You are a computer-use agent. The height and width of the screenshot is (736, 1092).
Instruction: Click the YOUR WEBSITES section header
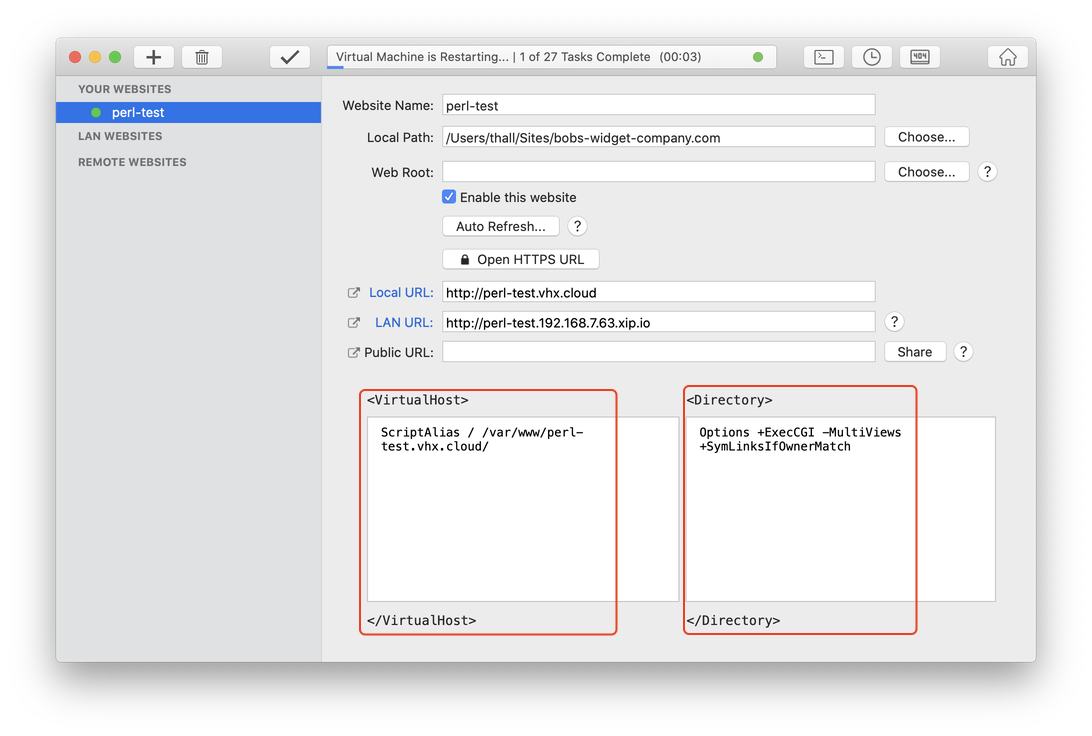pos(125,89)
